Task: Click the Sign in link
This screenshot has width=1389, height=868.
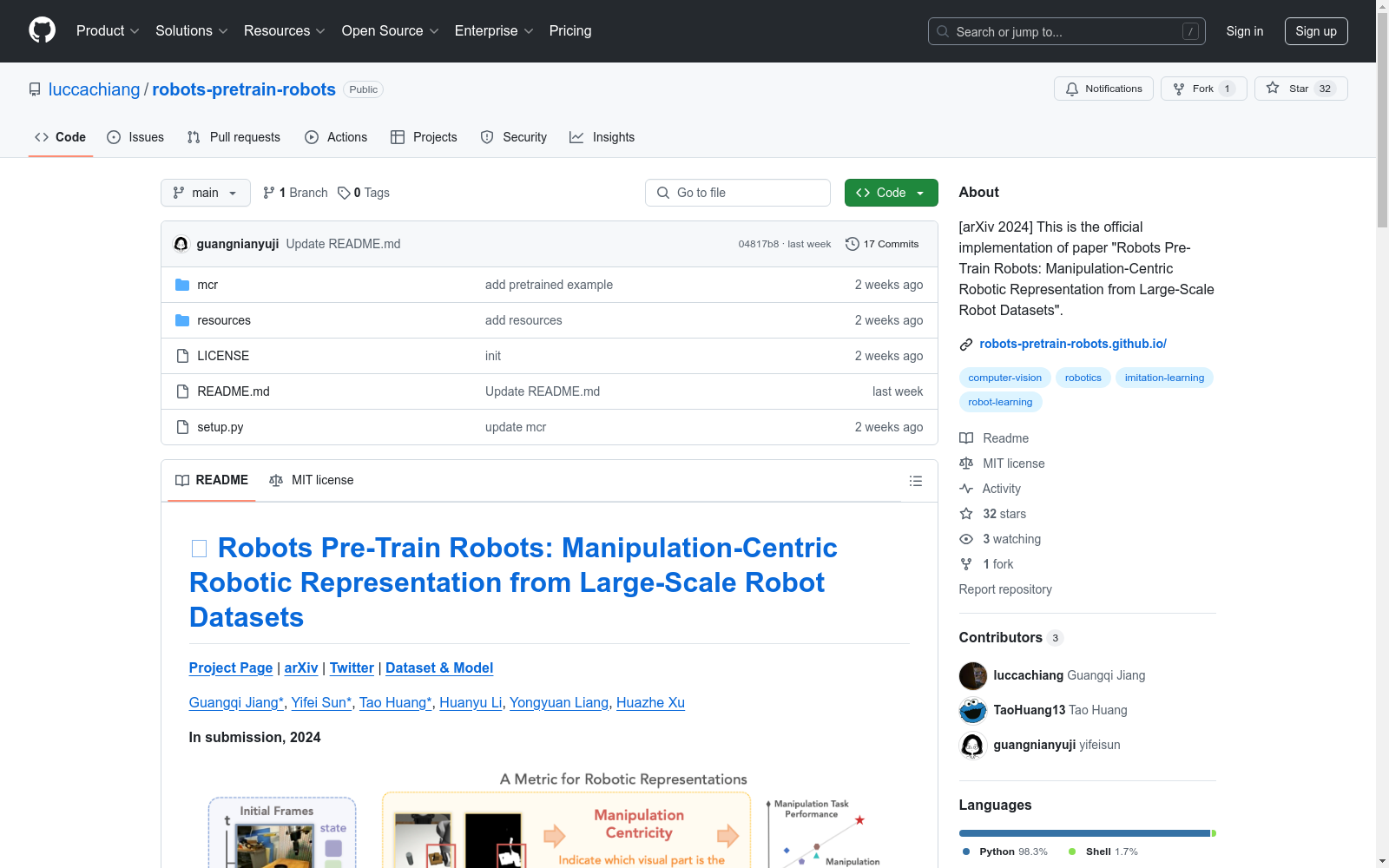Action: pos(1245,31)
